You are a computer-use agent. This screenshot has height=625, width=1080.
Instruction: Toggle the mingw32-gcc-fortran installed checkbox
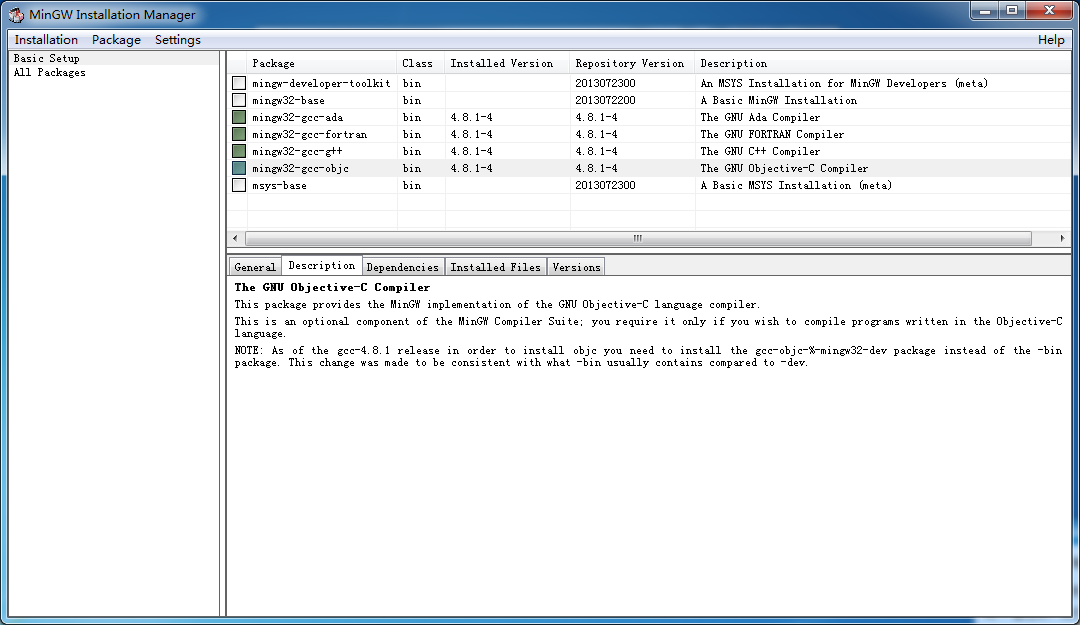point(239,134)
